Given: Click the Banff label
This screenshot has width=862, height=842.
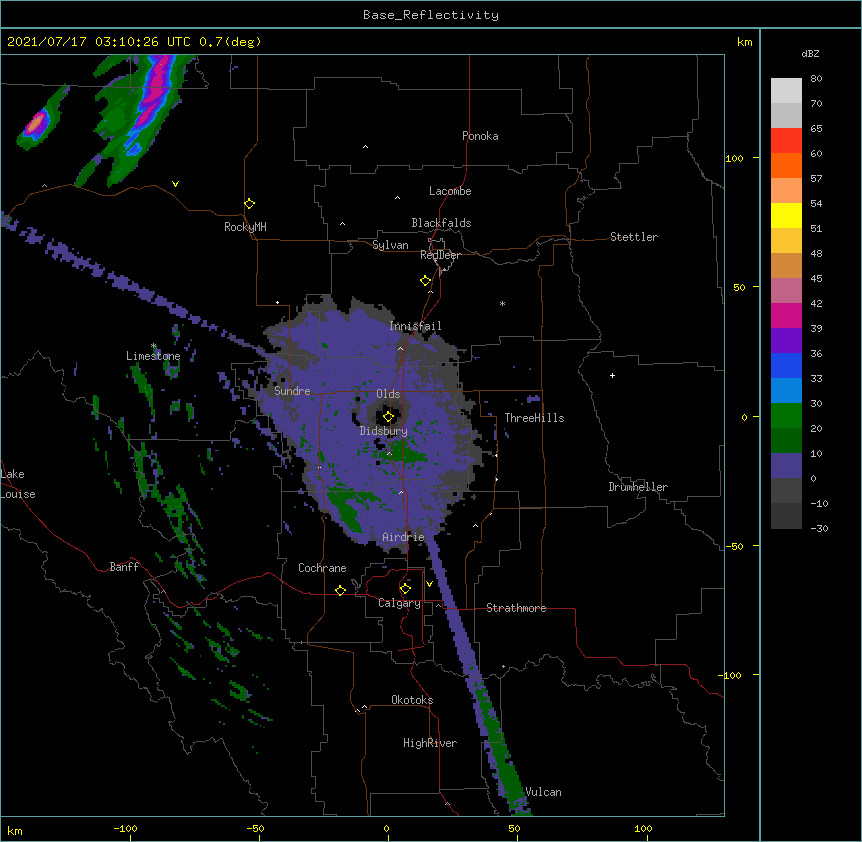Looking at the screenshot, I should point(124,567).
